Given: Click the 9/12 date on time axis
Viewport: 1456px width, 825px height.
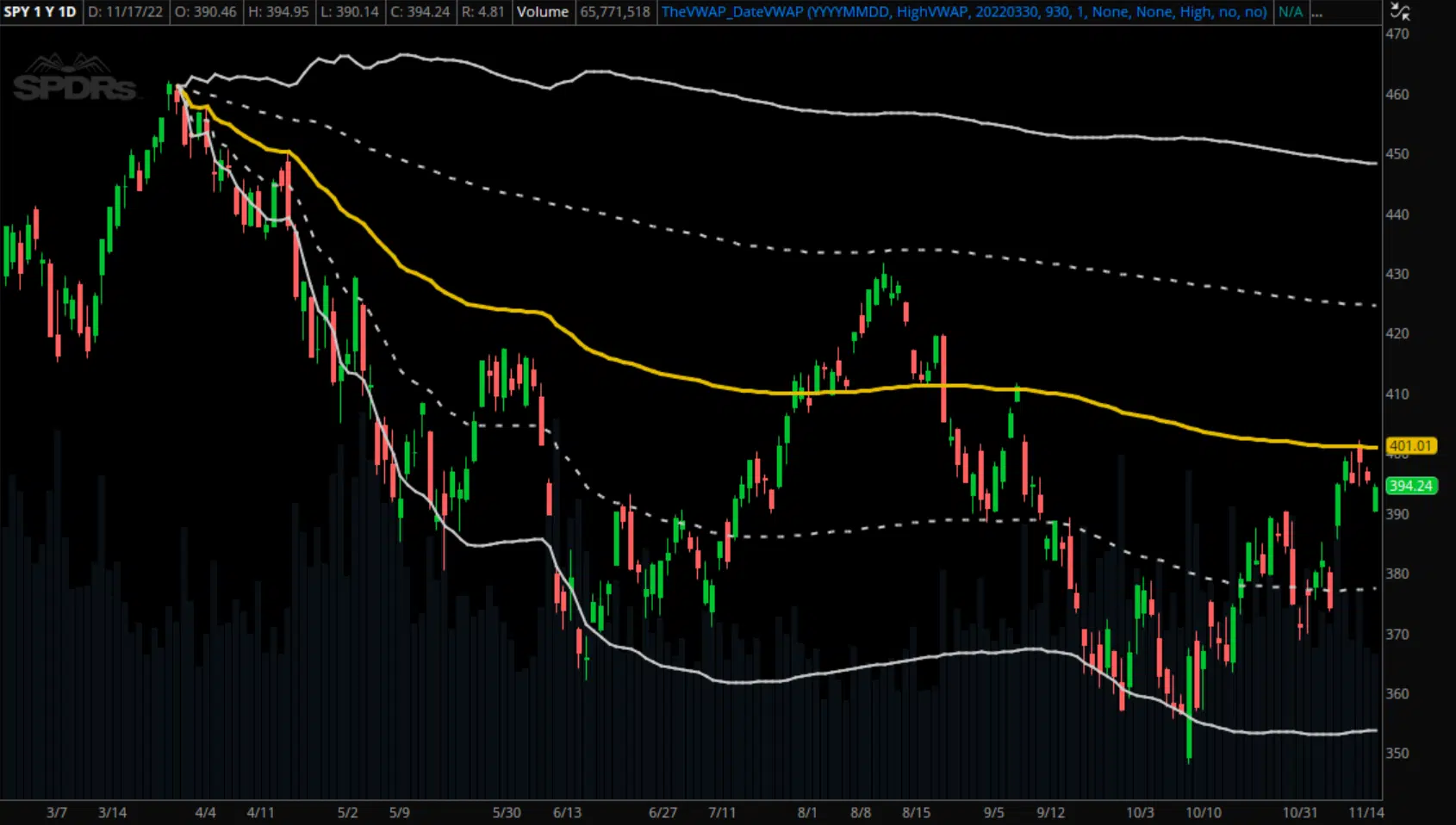Looking at the screenshot, I should tap(1050, 812).
